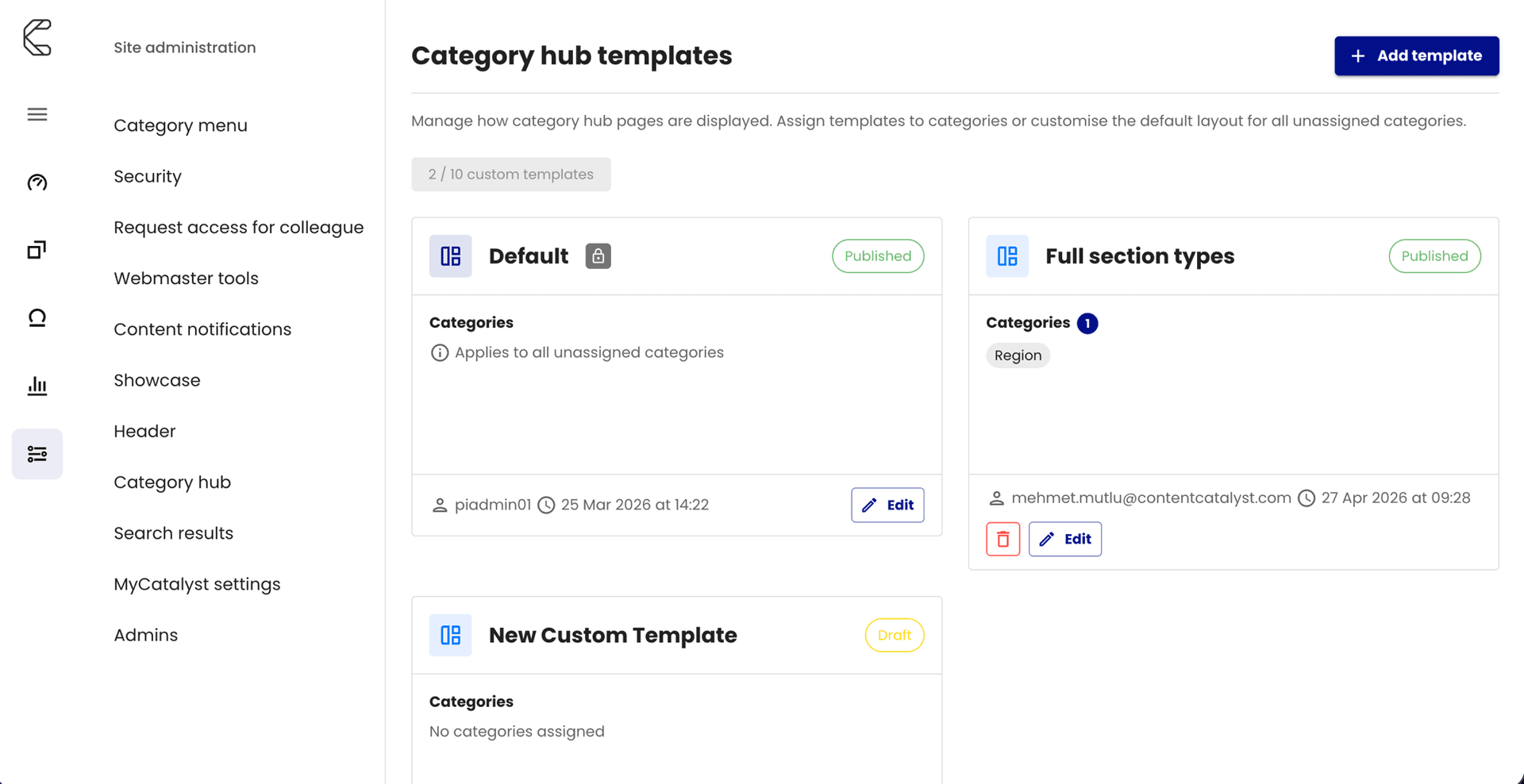The width and height of the screenshot is (1524, 784).
Task: Open Header settings
Action: [x=144, y=431]
